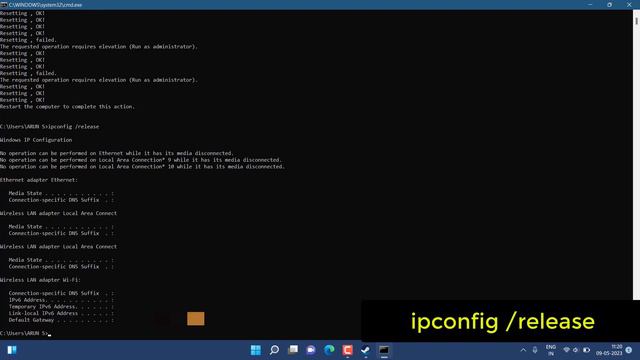Minimize the Command Prompt window

coord(590,4)
